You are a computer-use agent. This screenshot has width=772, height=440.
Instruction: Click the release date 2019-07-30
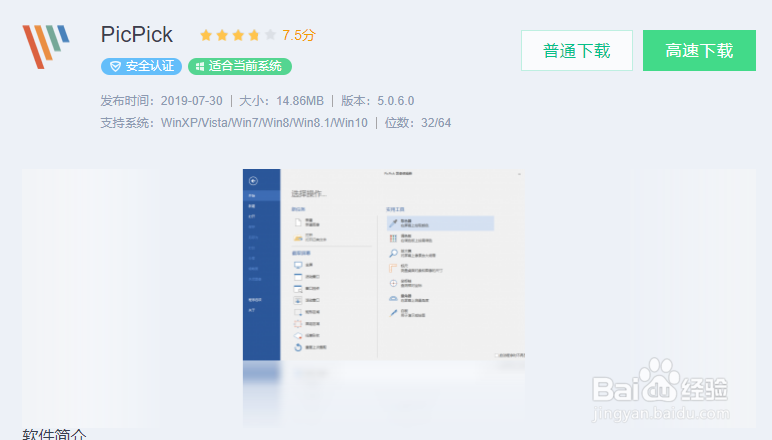point(192,101)
